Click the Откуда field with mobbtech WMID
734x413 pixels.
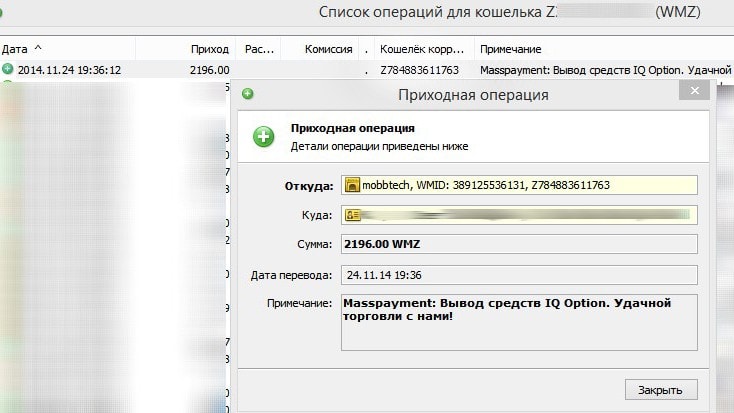pos(519,185)
